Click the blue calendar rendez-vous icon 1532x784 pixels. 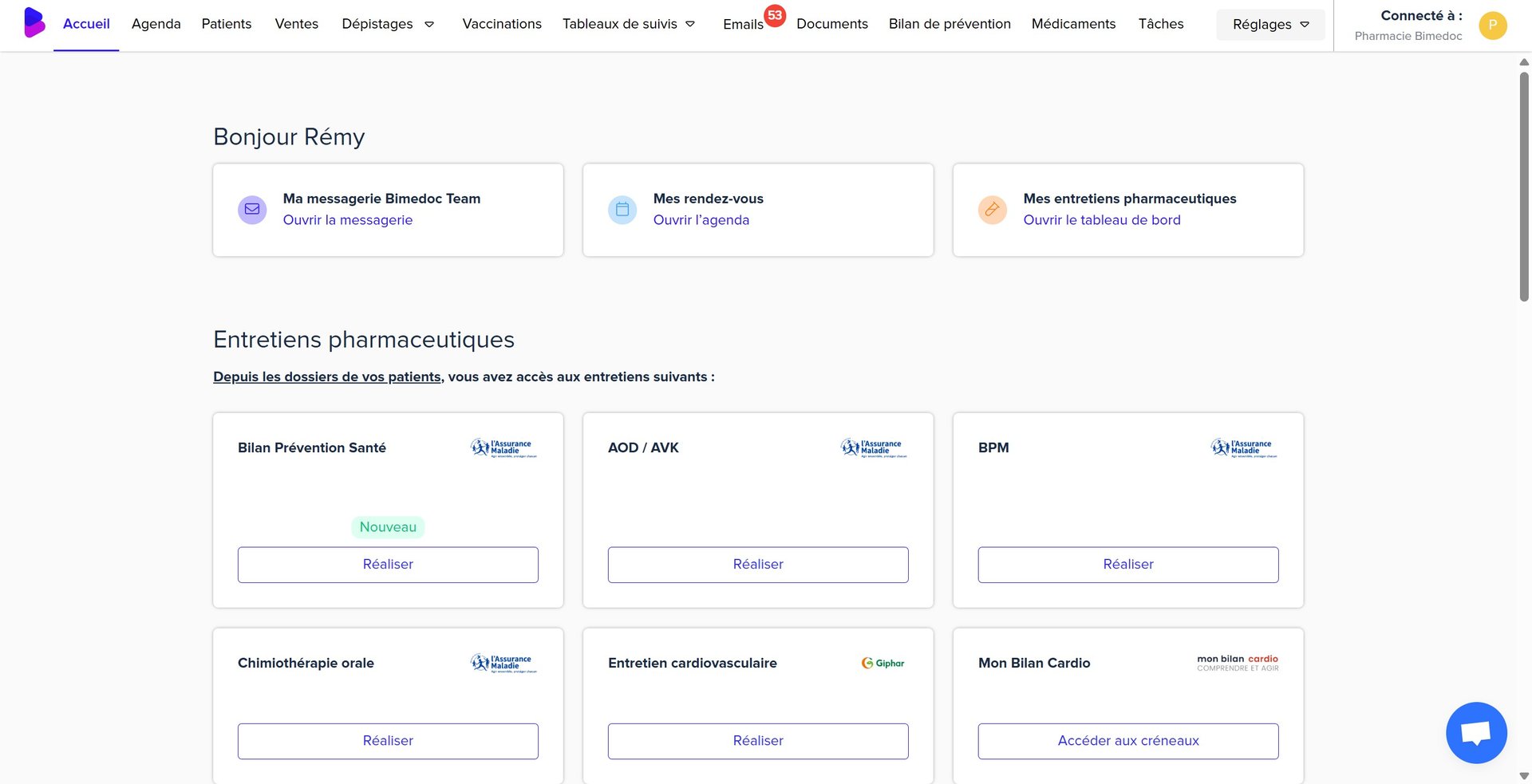point(622,210)
